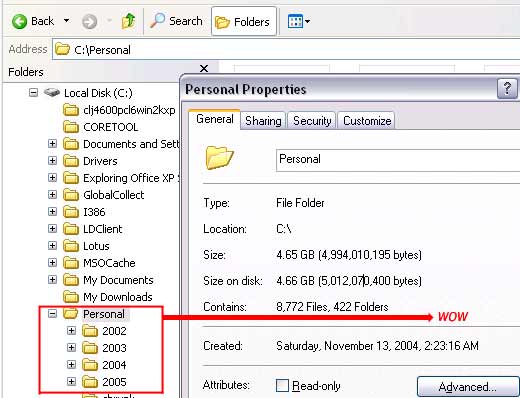Click the Personal folder name field

[398, 160]
